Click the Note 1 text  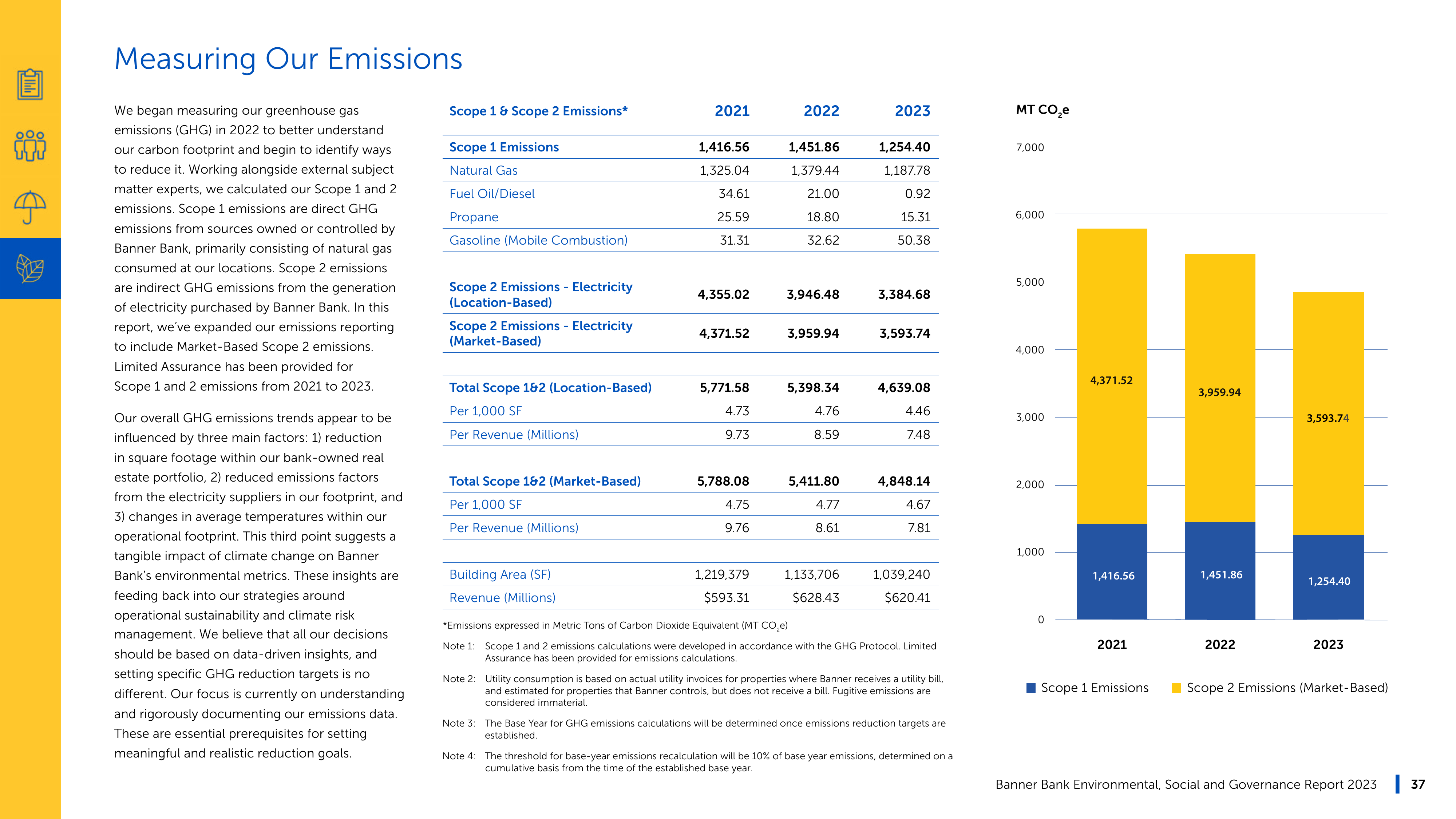(x=689, y=652)
